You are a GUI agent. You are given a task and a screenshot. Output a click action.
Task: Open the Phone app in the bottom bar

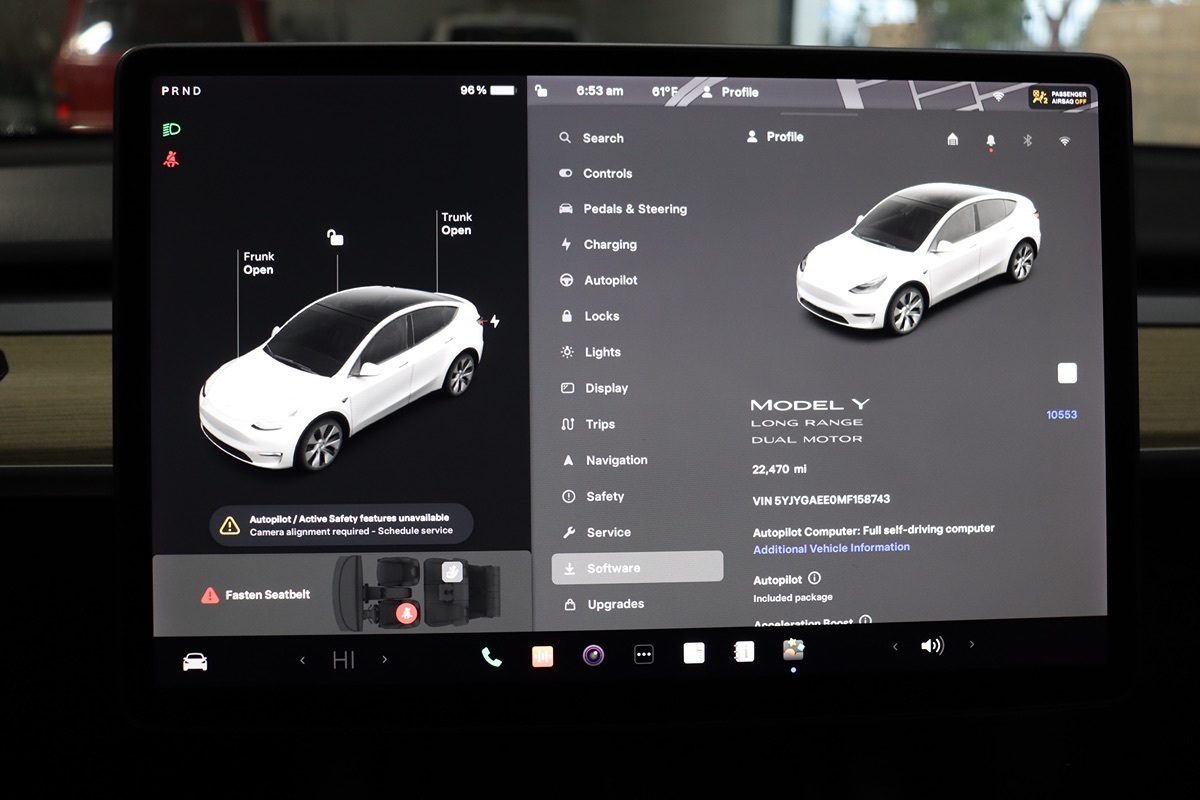pos(491,656)
